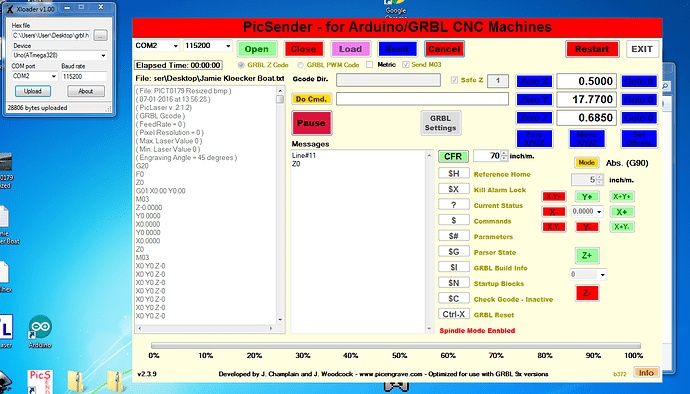Load a gcode file with Load
The image size is (690, 394).
350,49
